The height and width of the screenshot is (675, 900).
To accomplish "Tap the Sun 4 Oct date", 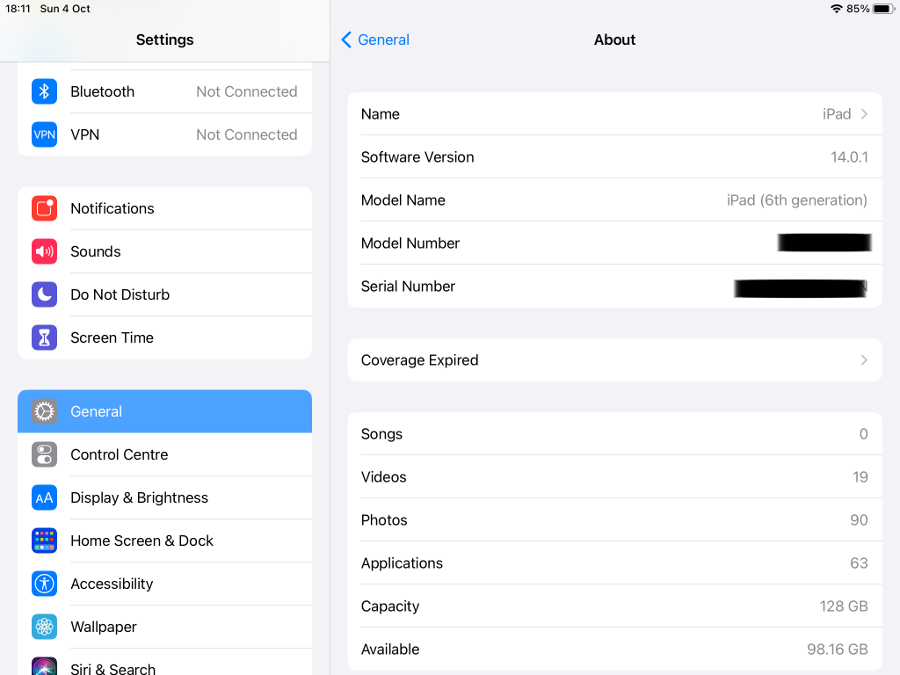I will point(65,9).
